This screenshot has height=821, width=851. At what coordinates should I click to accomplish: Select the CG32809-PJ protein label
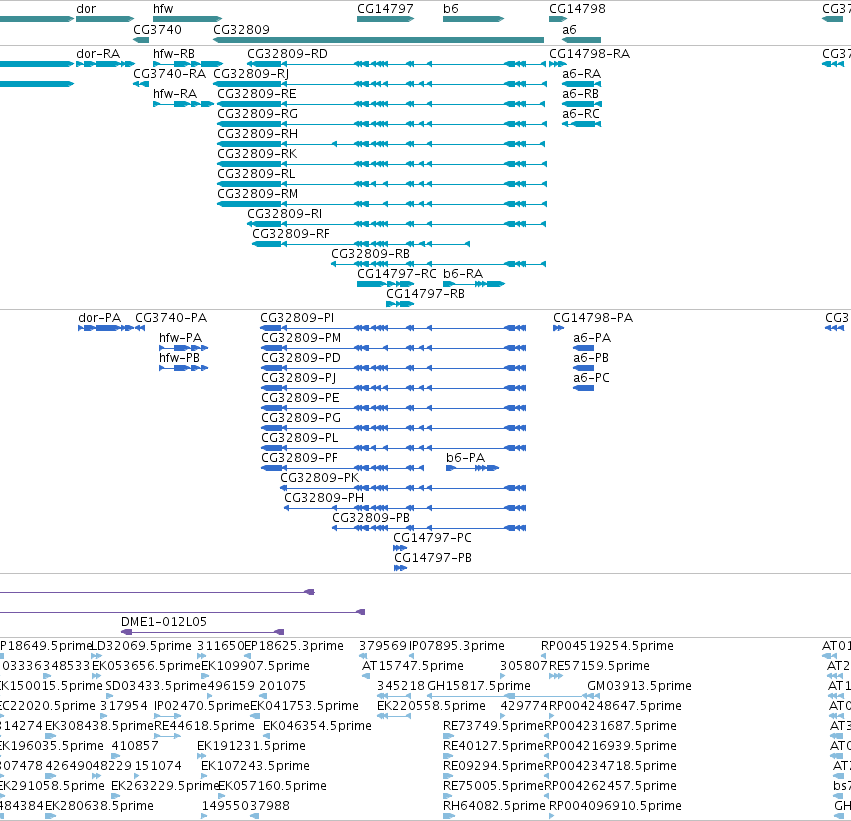tap(299, 378)
